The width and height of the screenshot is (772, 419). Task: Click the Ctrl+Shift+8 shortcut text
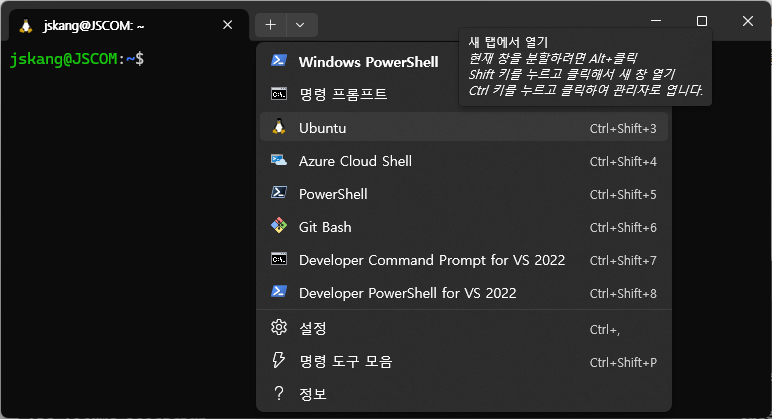tap(623, 293)
